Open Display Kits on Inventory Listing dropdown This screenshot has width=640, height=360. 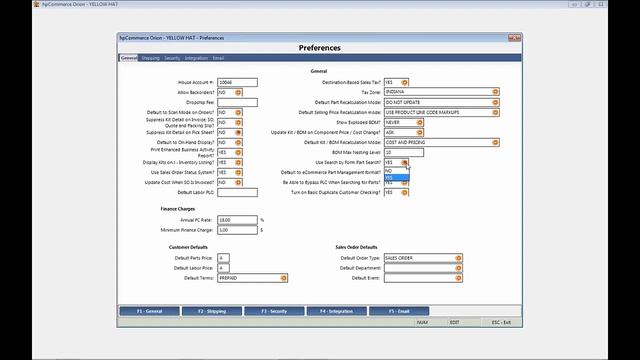[x=238, y=162]
